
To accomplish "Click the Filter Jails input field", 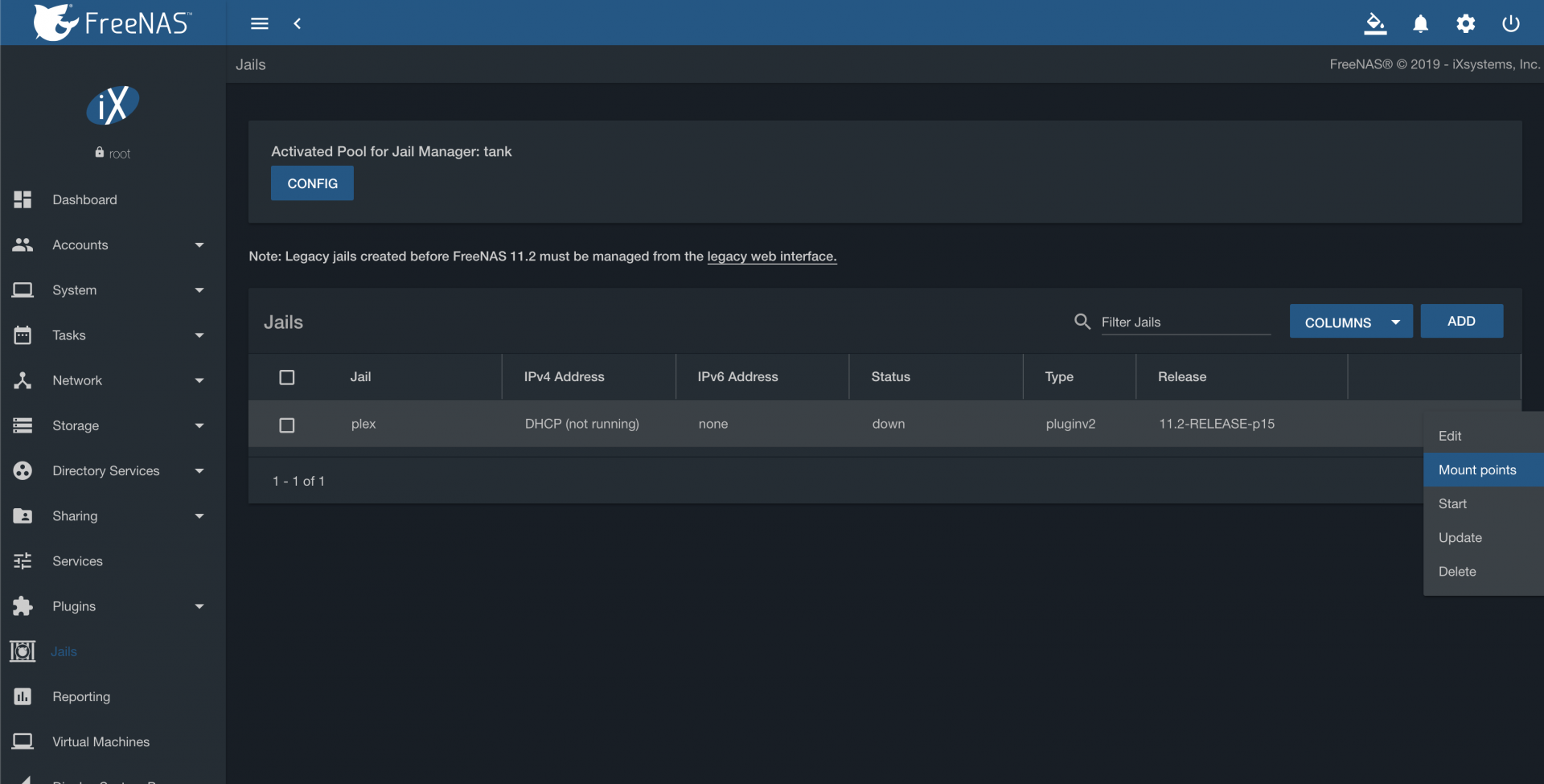I will tap(1186, 322).
